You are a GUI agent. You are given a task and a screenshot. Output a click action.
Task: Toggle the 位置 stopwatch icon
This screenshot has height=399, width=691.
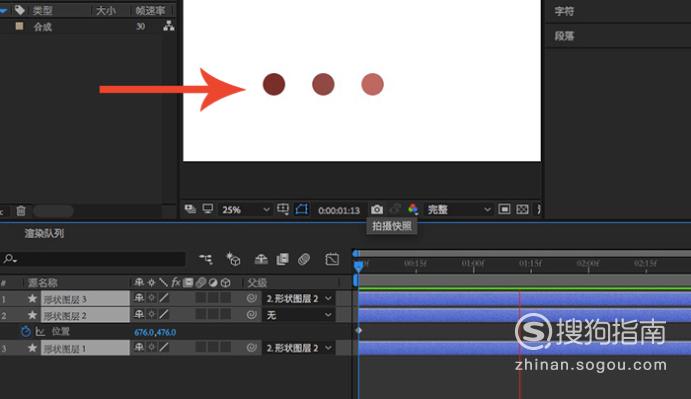26,332
